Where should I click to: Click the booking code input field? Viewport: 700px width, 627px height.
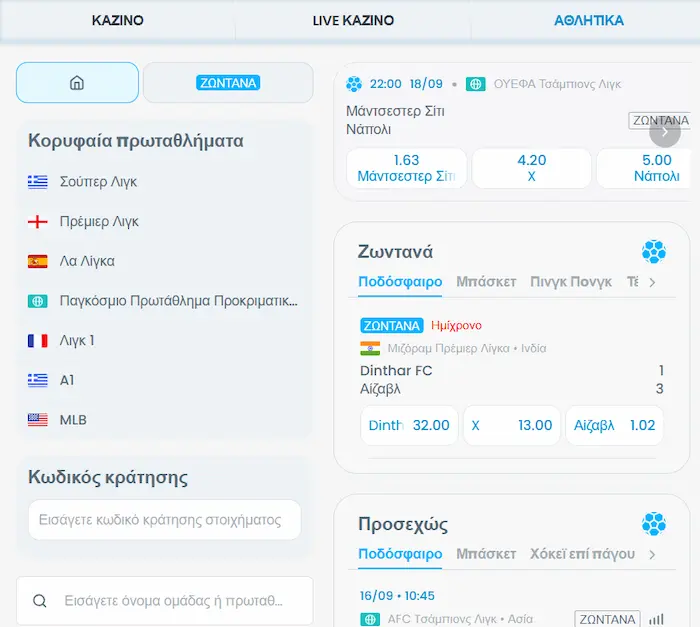tap(164, 520)
